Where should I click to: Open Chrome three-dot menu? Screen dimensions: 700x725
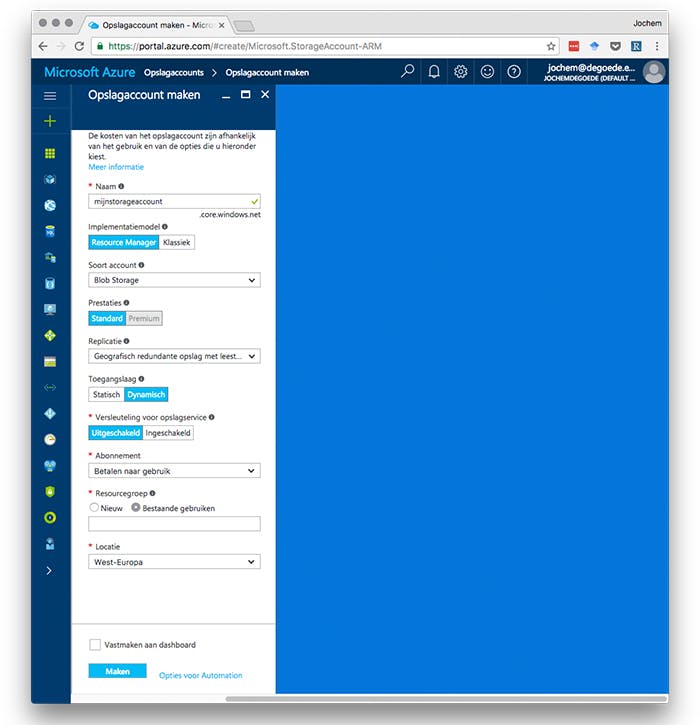coord(657,46)
